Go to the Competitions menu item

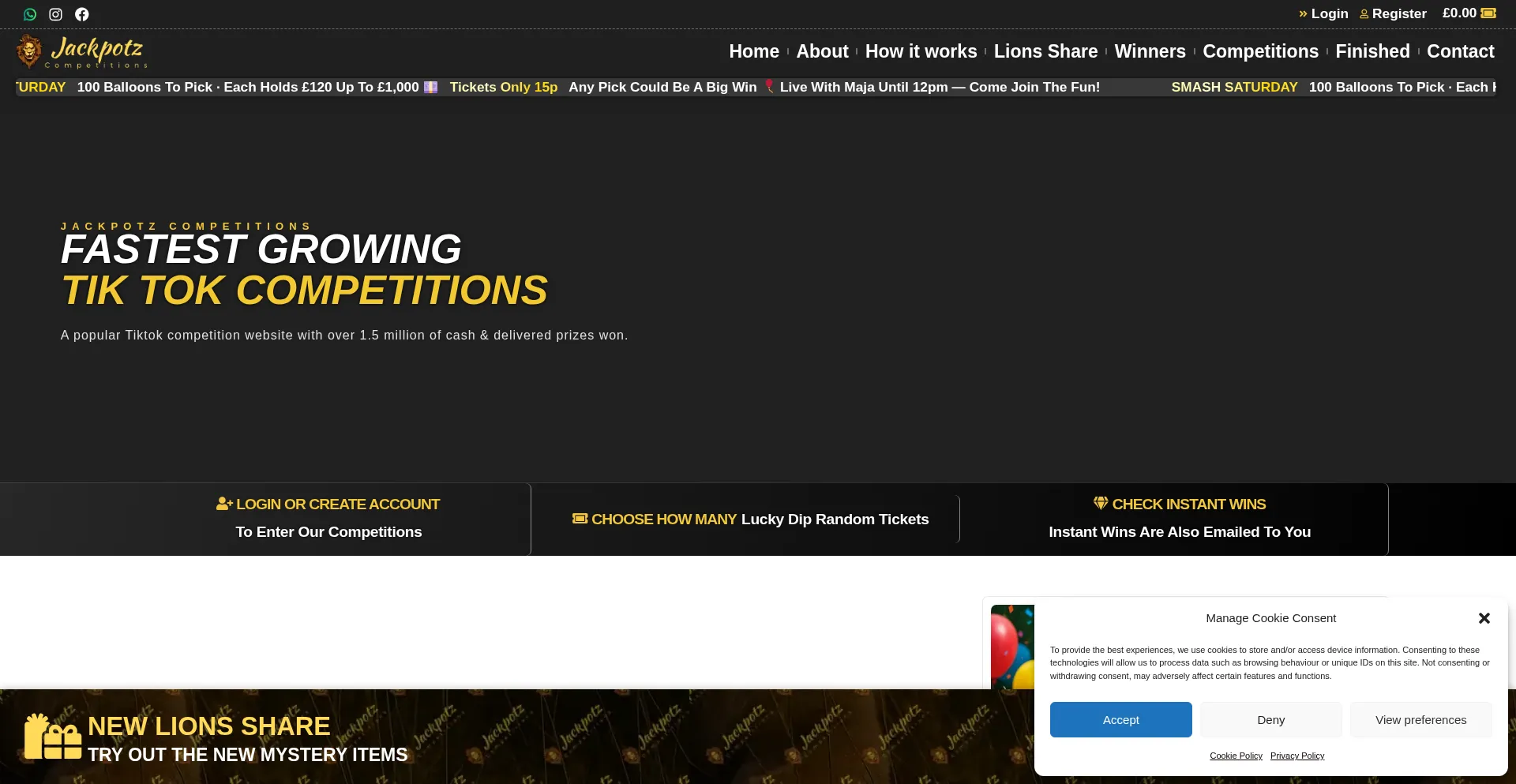[x=1260, y=51]
